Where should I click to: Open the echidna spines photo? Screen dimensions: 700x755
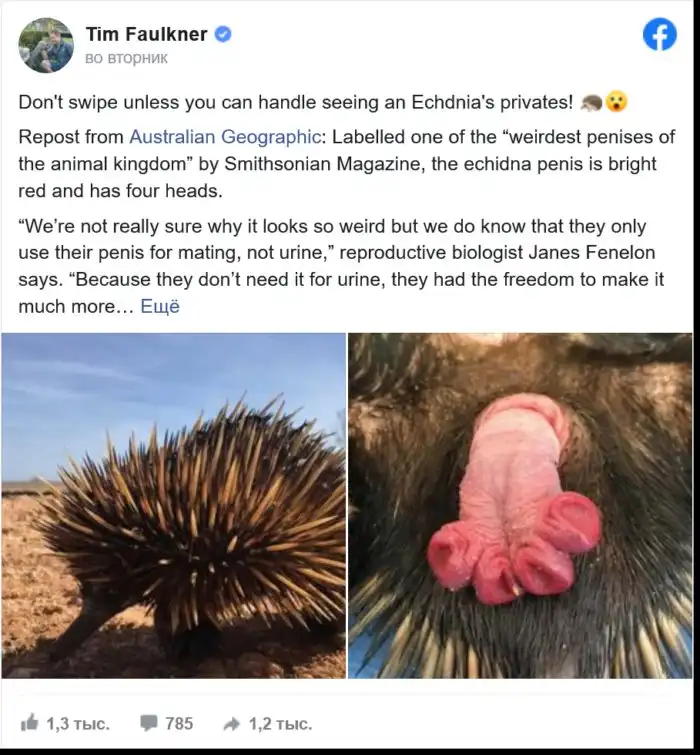click(173, 506)
